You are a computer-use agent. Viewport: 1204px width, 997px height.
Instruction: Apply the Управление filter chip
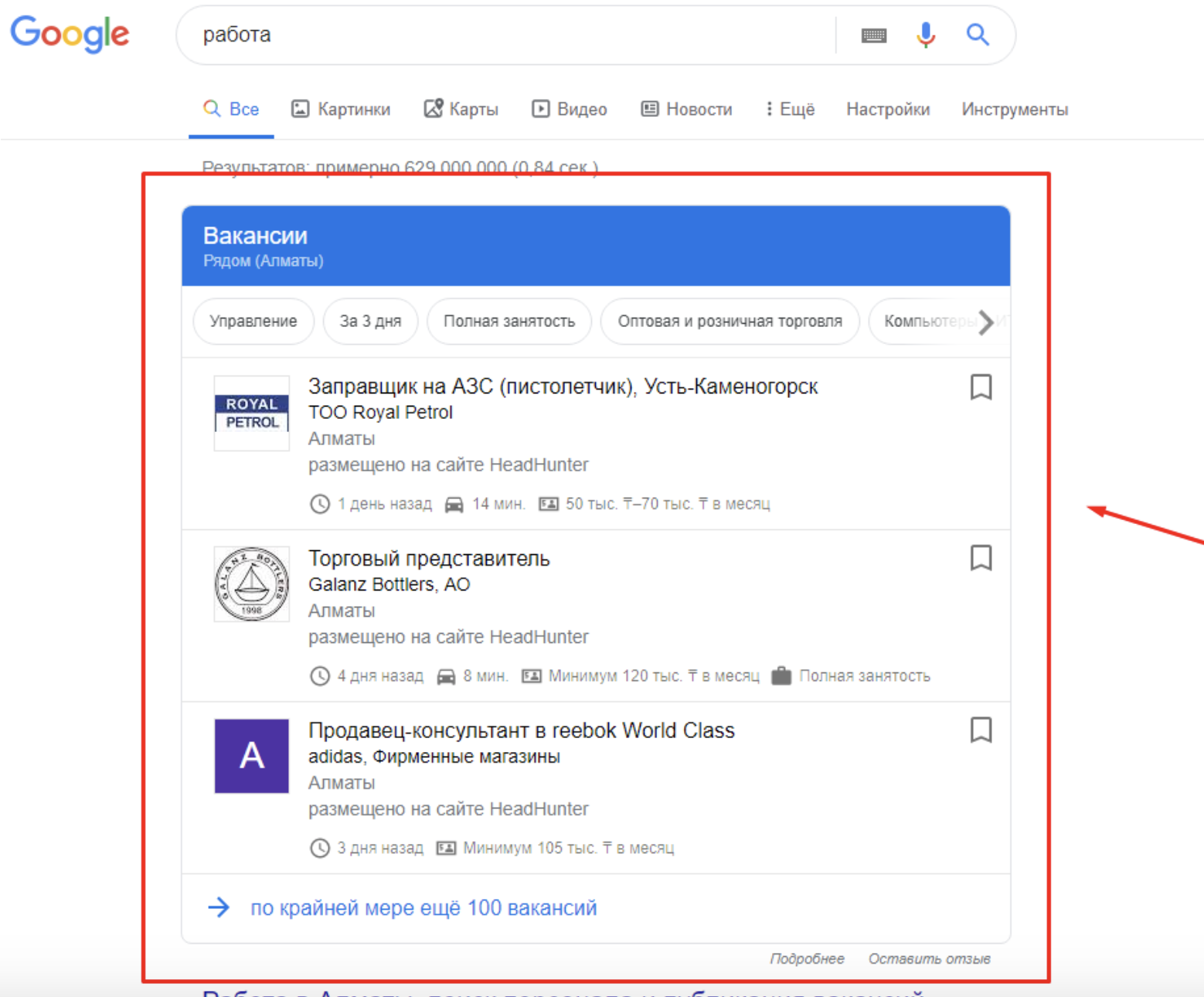[253, 321]
